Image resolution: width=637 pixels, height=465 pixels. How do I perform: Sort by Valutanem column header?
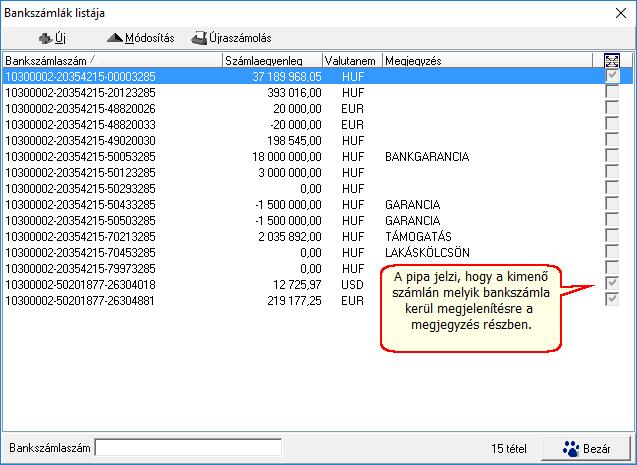tap(352, 61)
